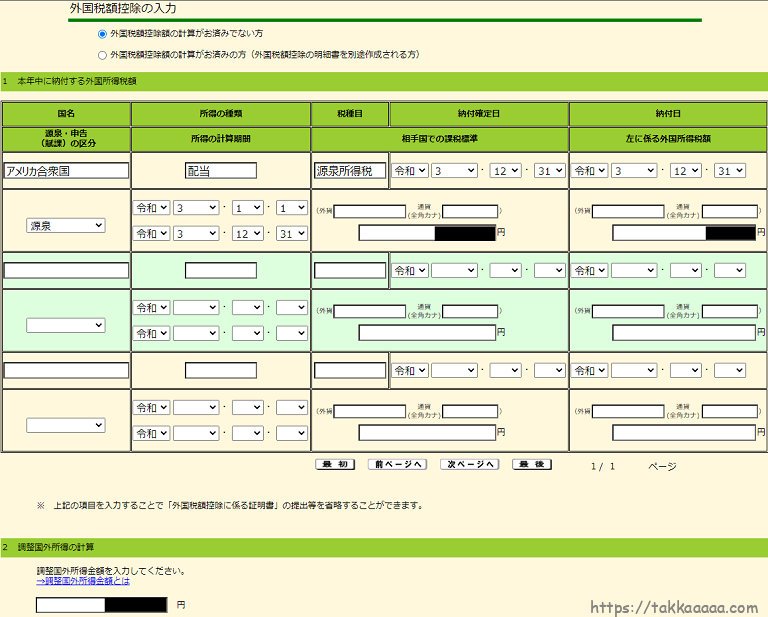This screenshot has width=768, height=617.
Task: Open third entry 納付日 year dropdown
Action: tap(634, 370)
